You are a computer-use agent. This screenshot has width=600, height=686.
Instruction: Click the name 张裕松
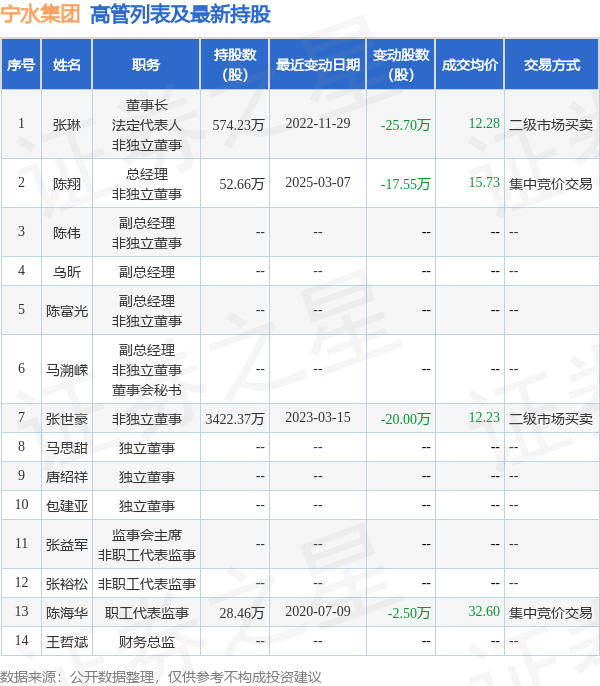(x=67, y=584)
